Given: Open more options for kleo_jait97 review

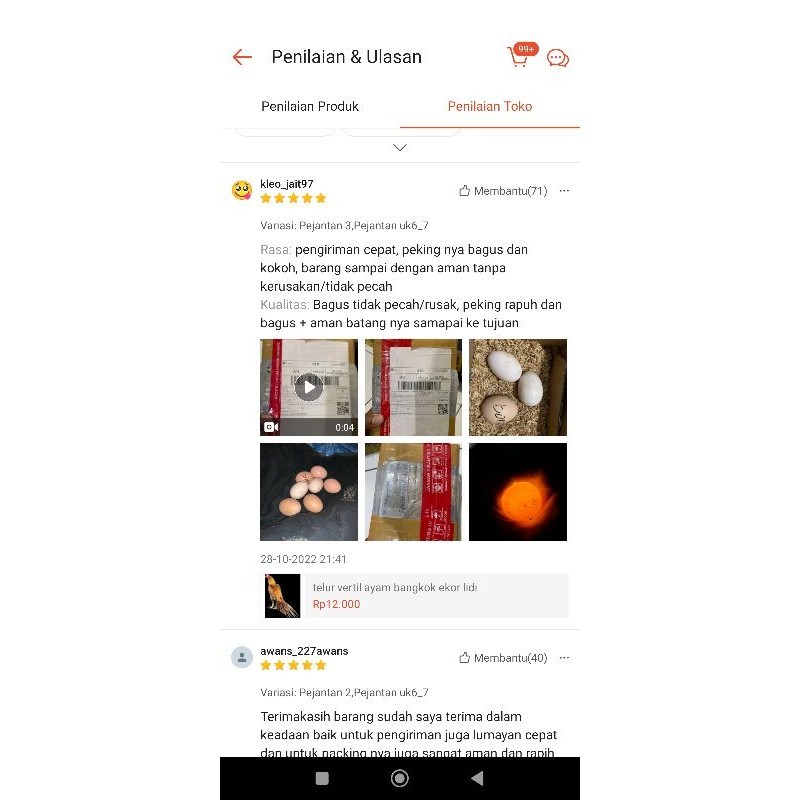Looking at the screenshot, I should [564, 191].
